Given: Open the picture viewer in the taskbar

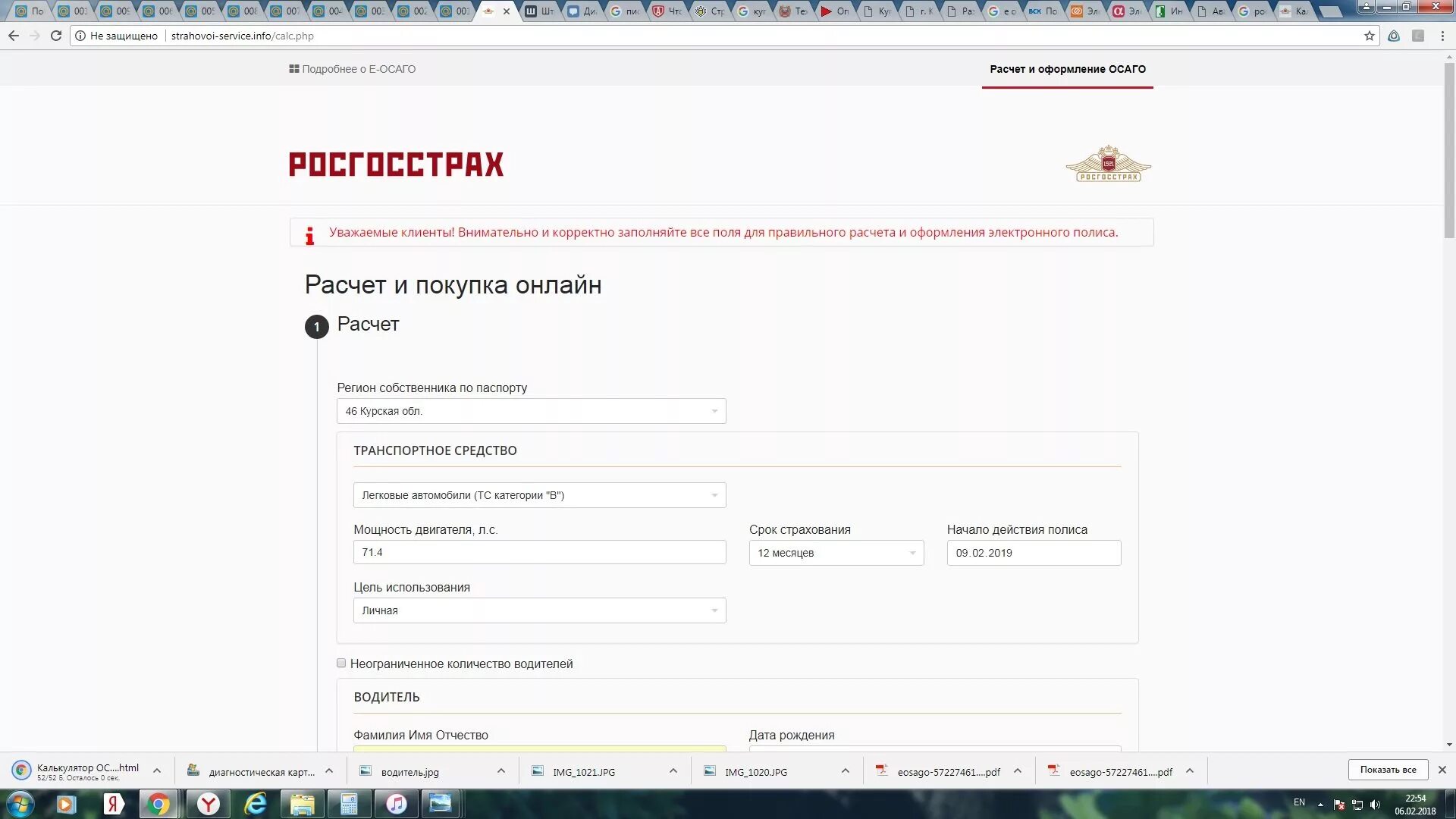Looking at the screenshot, I should coord(441,804).
